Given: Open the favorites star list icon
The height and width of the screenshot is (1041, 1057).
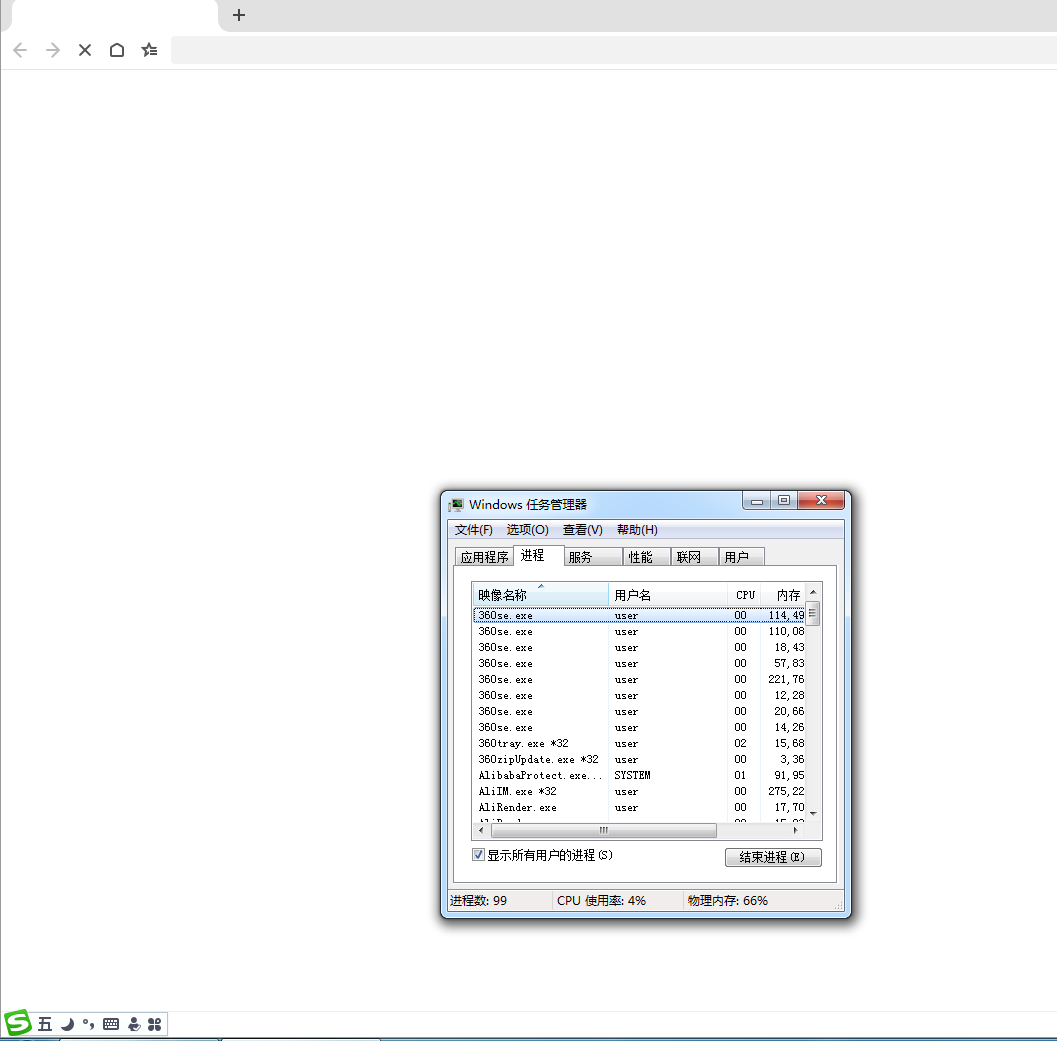Looking at the screenshot, I should pos(150,50).
